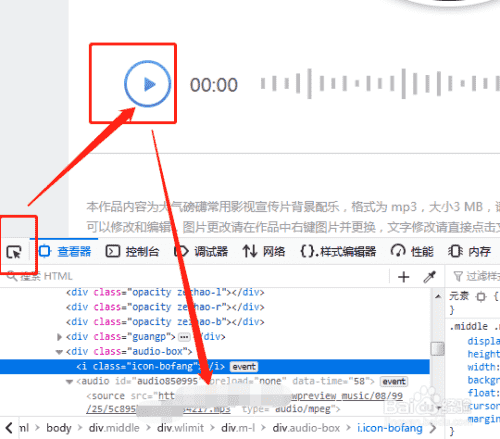Select div.wlimit in the breadcrumb
500x439 pixels.
180,428
